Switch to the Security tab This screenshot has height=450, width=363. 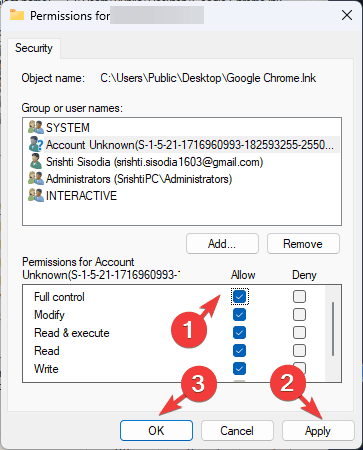[x=34, y=48]
